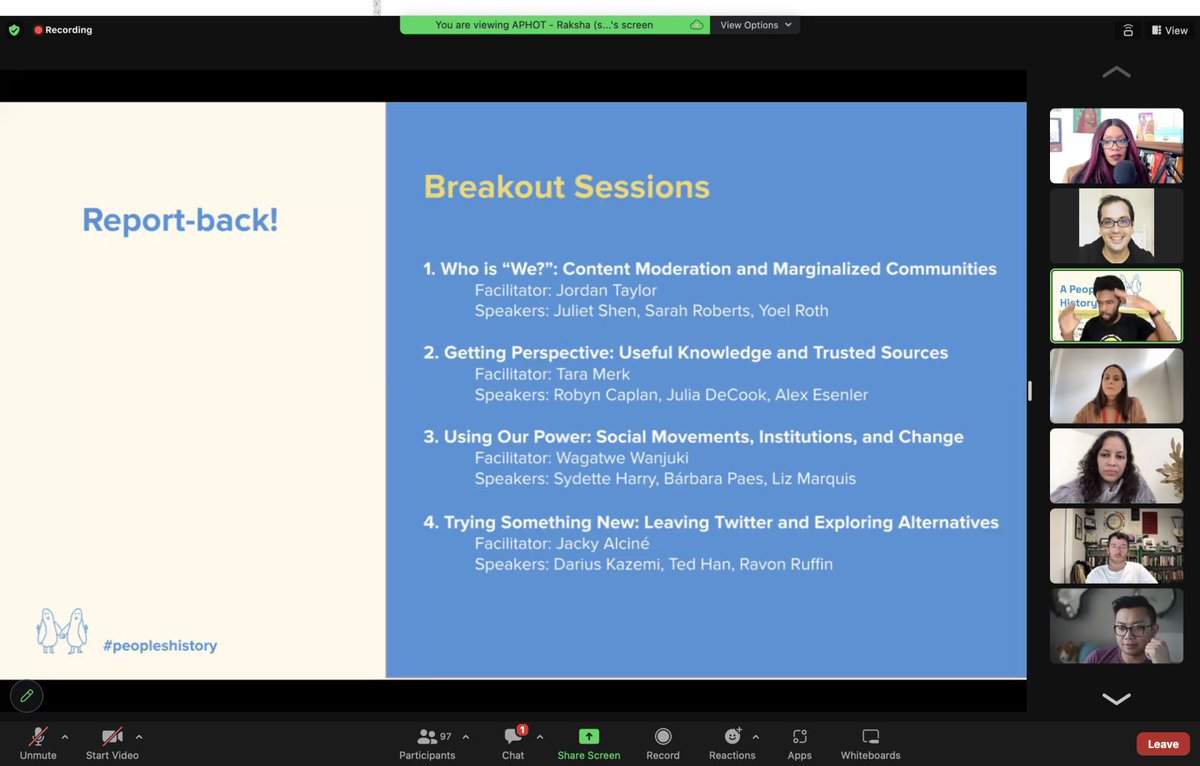Image resolution: width=1200 pixels, height=766 pixels.
Task: Click the down chevron below the participant thumbnails
Action: (x=1116, y=699)
